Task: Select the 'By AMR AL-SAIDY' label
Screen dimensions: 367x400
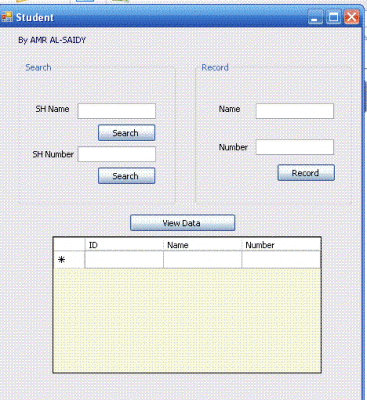Action: 52,40
